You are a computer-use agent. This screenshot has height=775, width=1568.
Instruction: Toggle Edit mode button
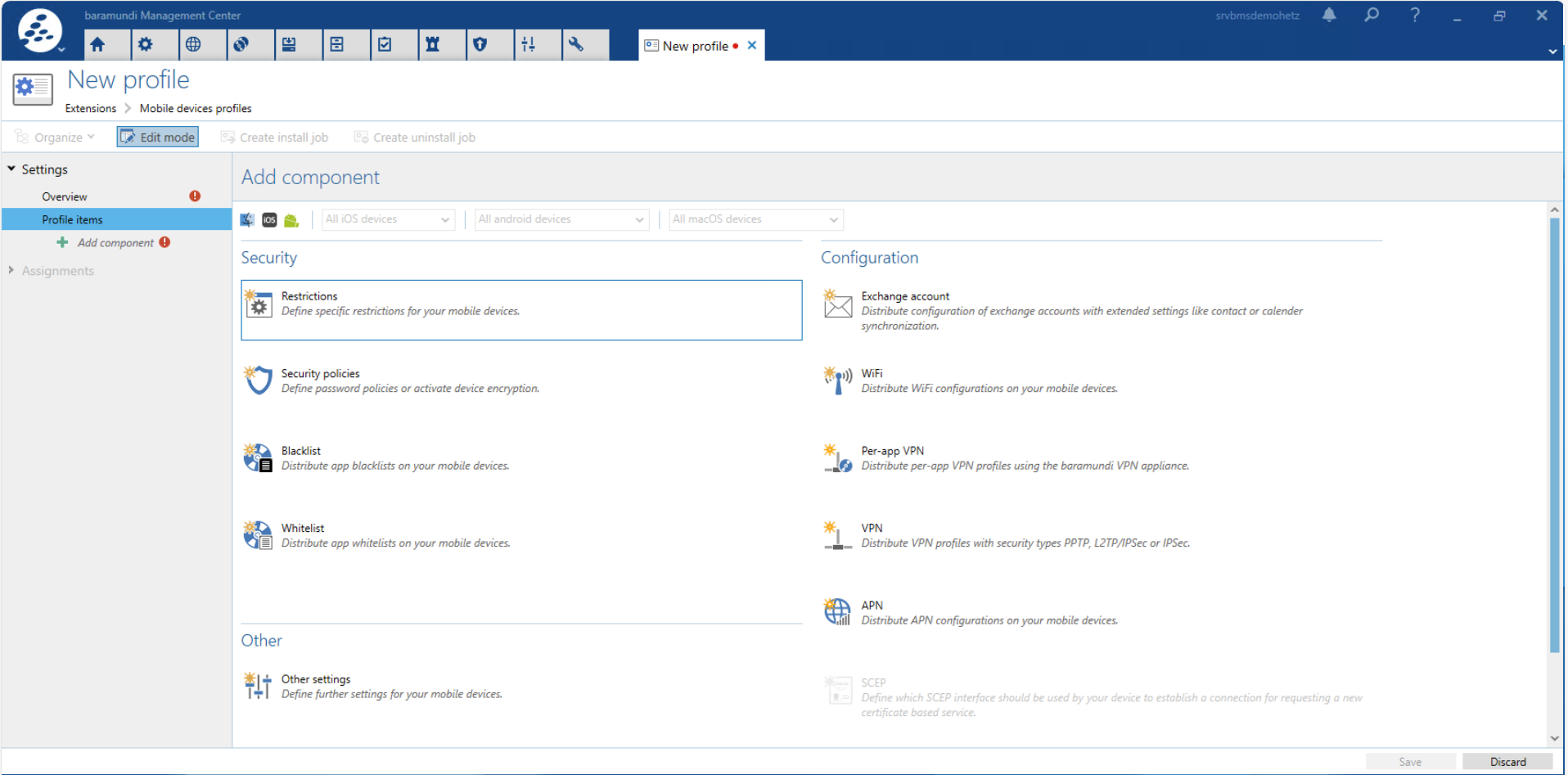pos(158,137)
